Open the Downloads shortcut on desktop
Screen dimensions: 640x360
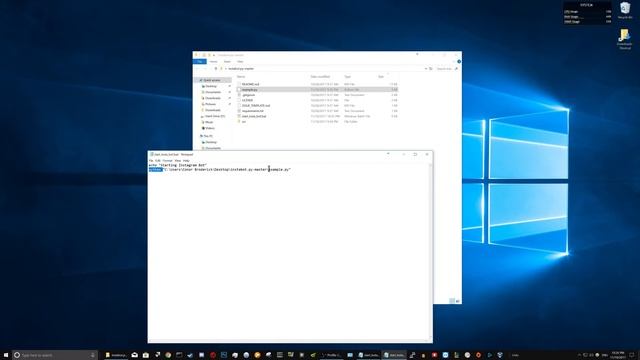[x=625, y=40]
